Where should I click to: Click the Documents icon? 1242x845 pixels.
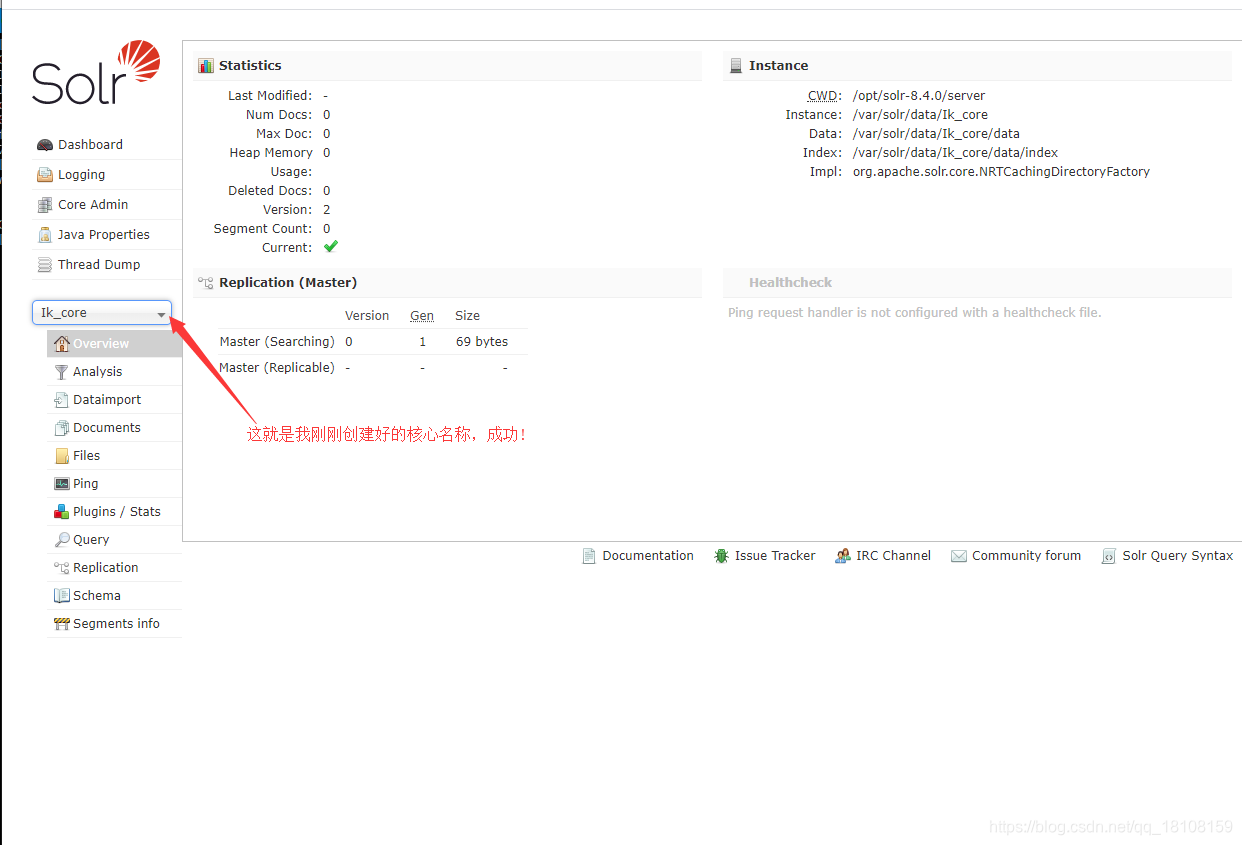[x=62, y=427]
